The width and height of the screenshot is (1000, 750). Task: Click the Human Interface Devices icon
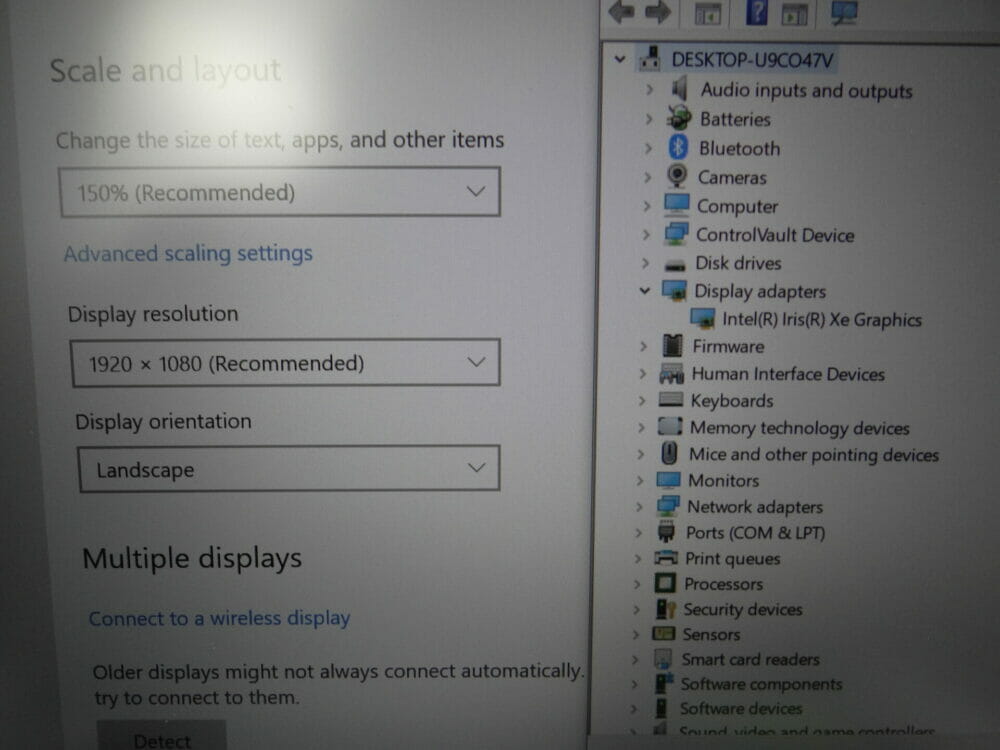(672, 373)
